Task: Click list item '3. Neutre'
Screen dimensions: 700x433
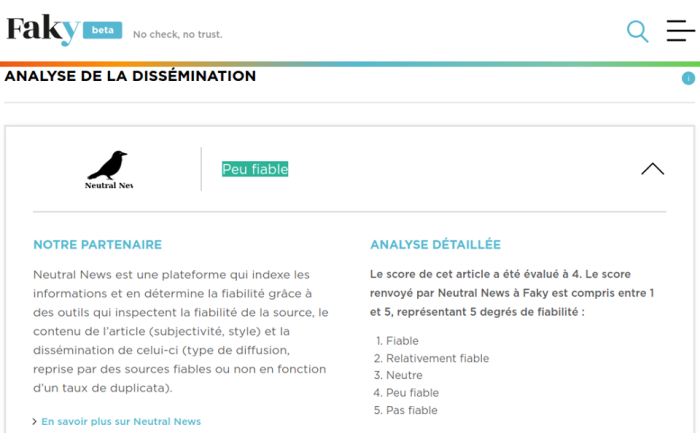Action: click(398, 375)
